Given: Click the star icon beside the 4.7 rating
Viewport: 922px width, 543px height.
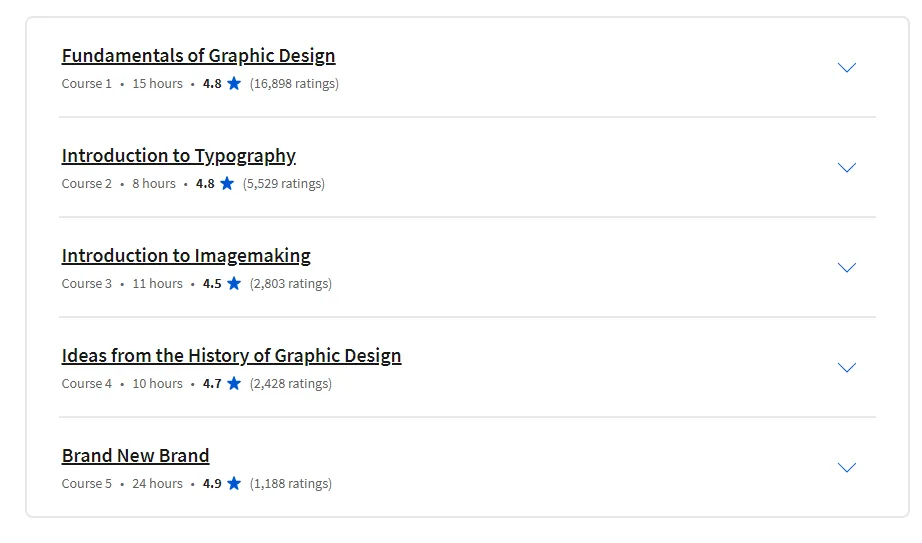Looking at the screenshot, I should coord(234,384).
